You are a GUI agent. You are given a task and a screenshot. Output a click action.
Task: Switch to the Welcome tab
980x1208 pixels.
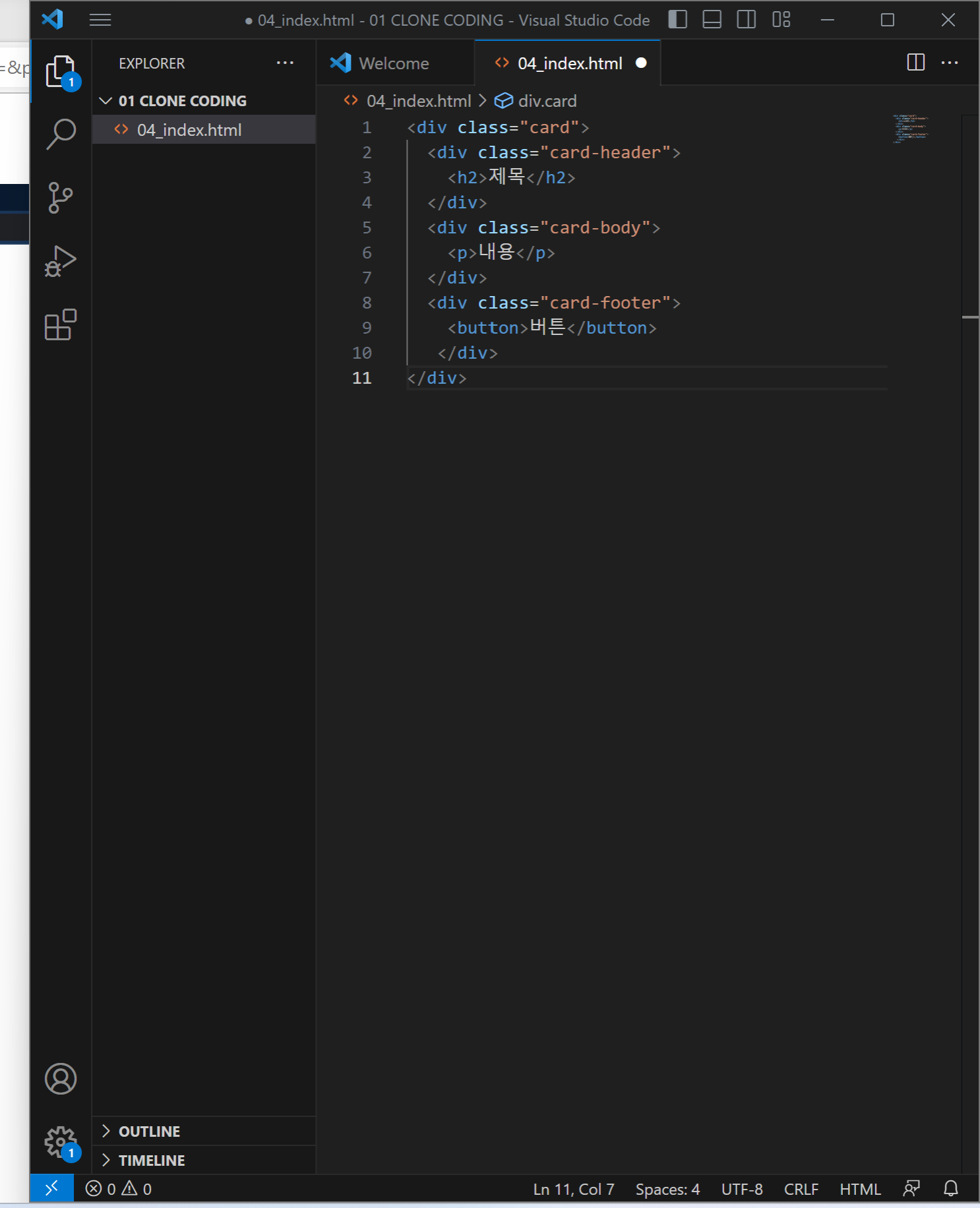(x=394, y=63)
